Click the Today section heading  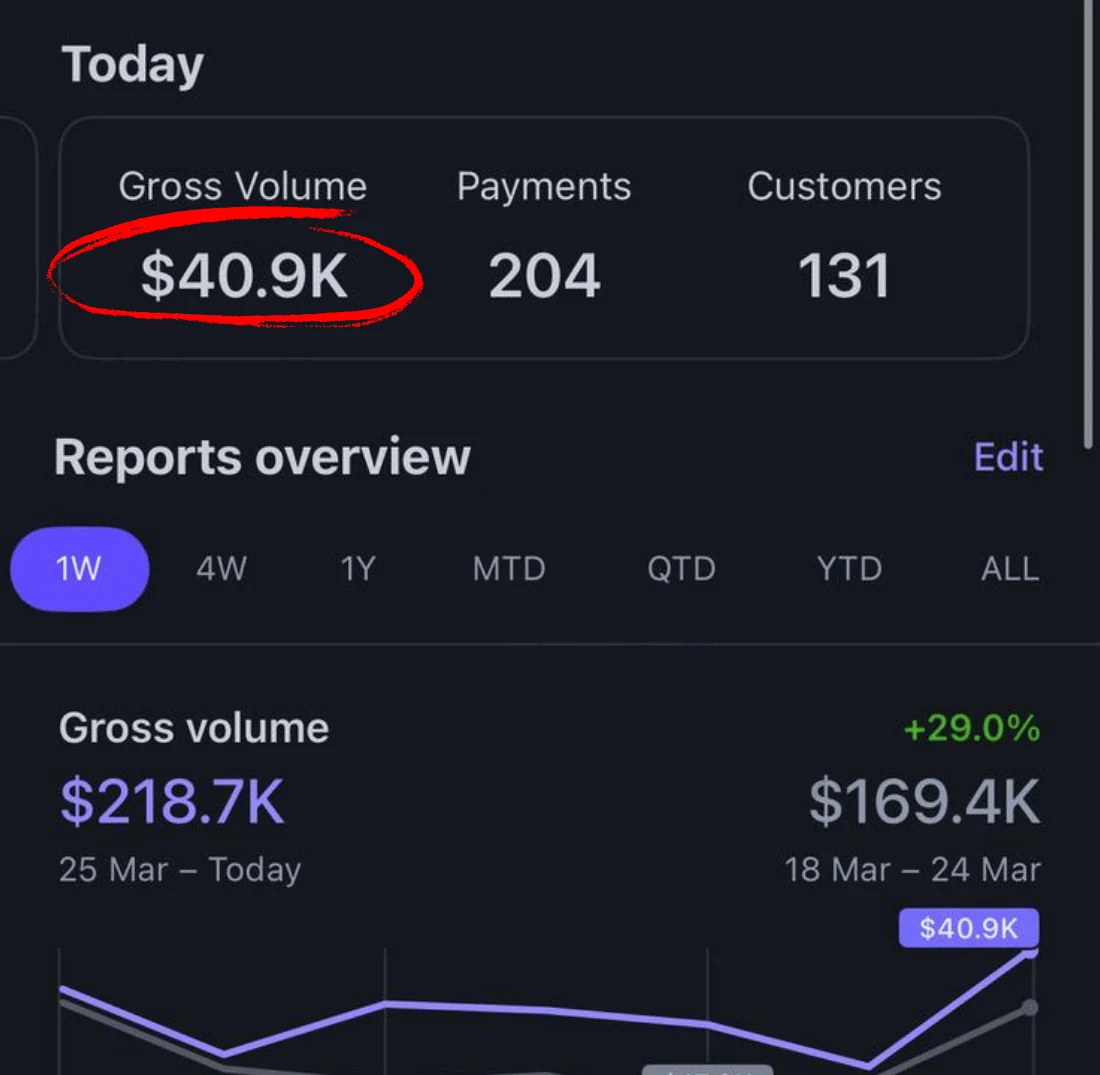tap(133, 65)
